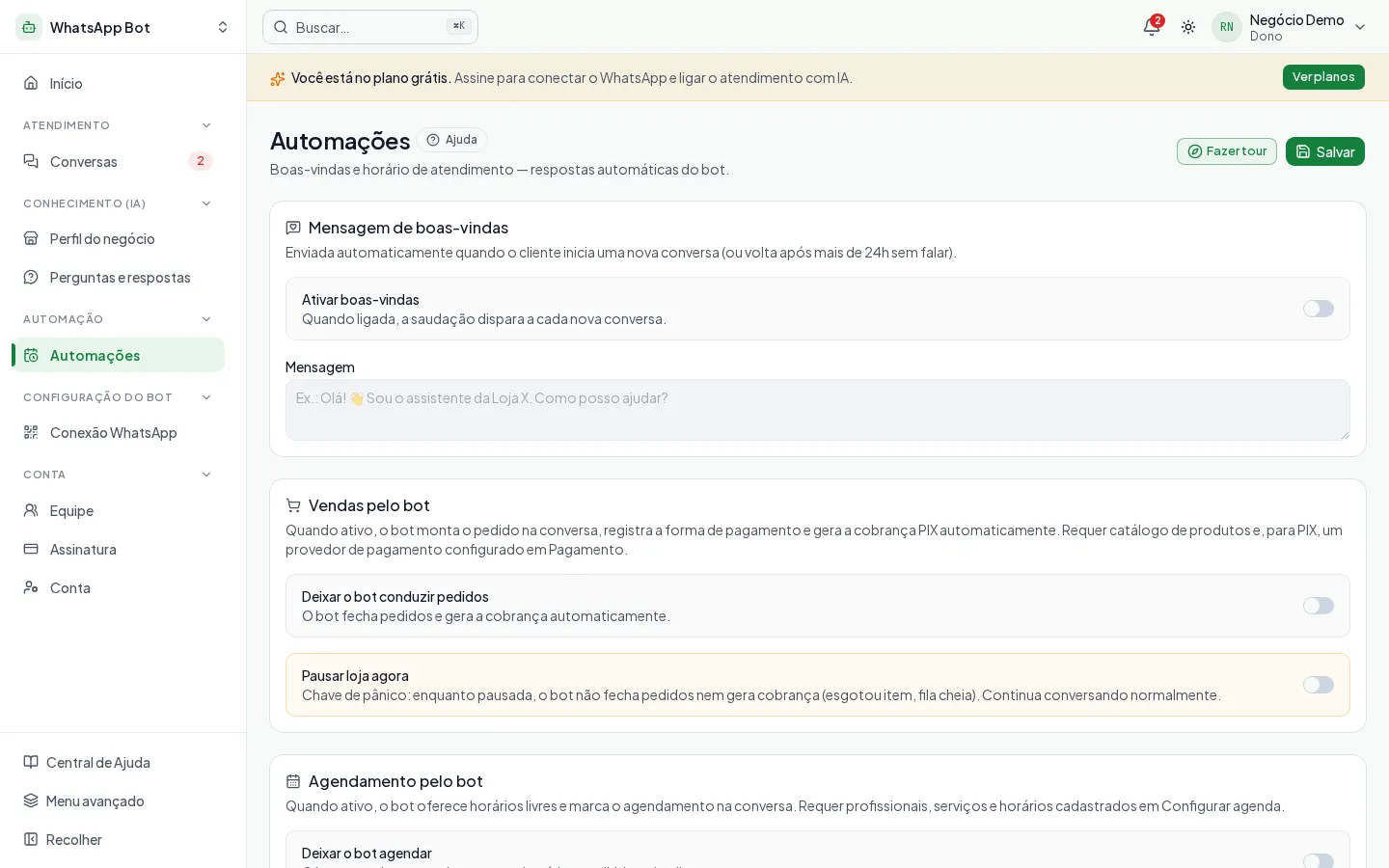Click the unread badge on Conversas
The width and height of the screenshot is (1389, 868).
201,161
